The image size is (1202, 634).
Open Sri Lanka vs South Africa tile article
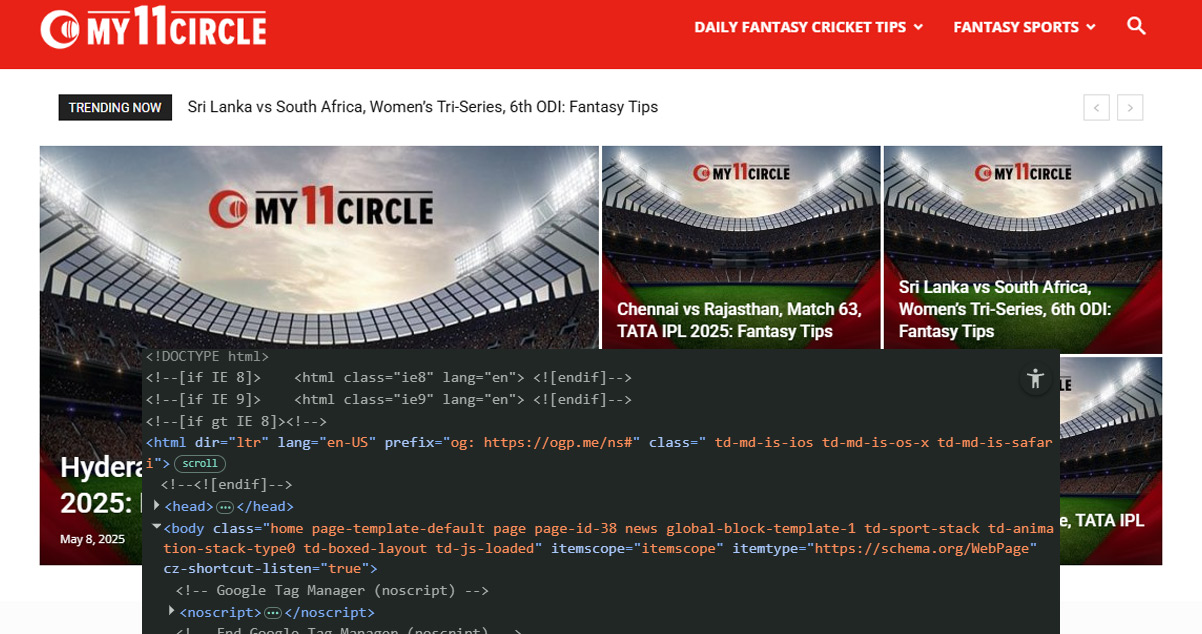click(x=1004, y=309)
